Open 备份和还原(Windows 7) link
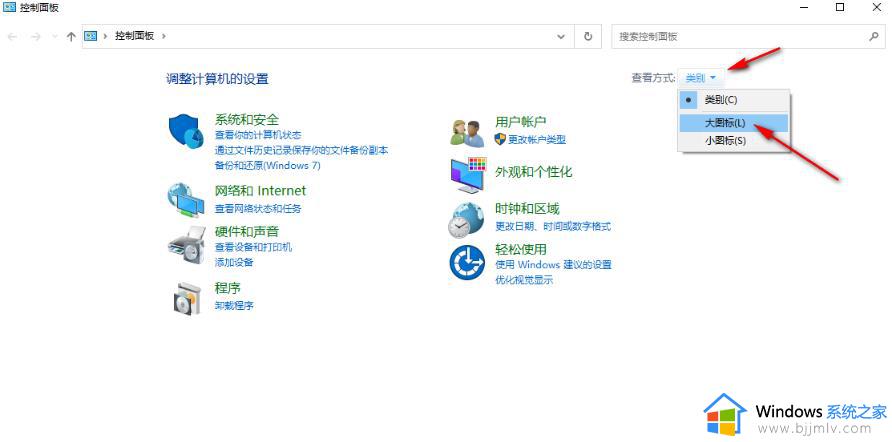Screen dimensions: 892x442 (x=267, y=166)
